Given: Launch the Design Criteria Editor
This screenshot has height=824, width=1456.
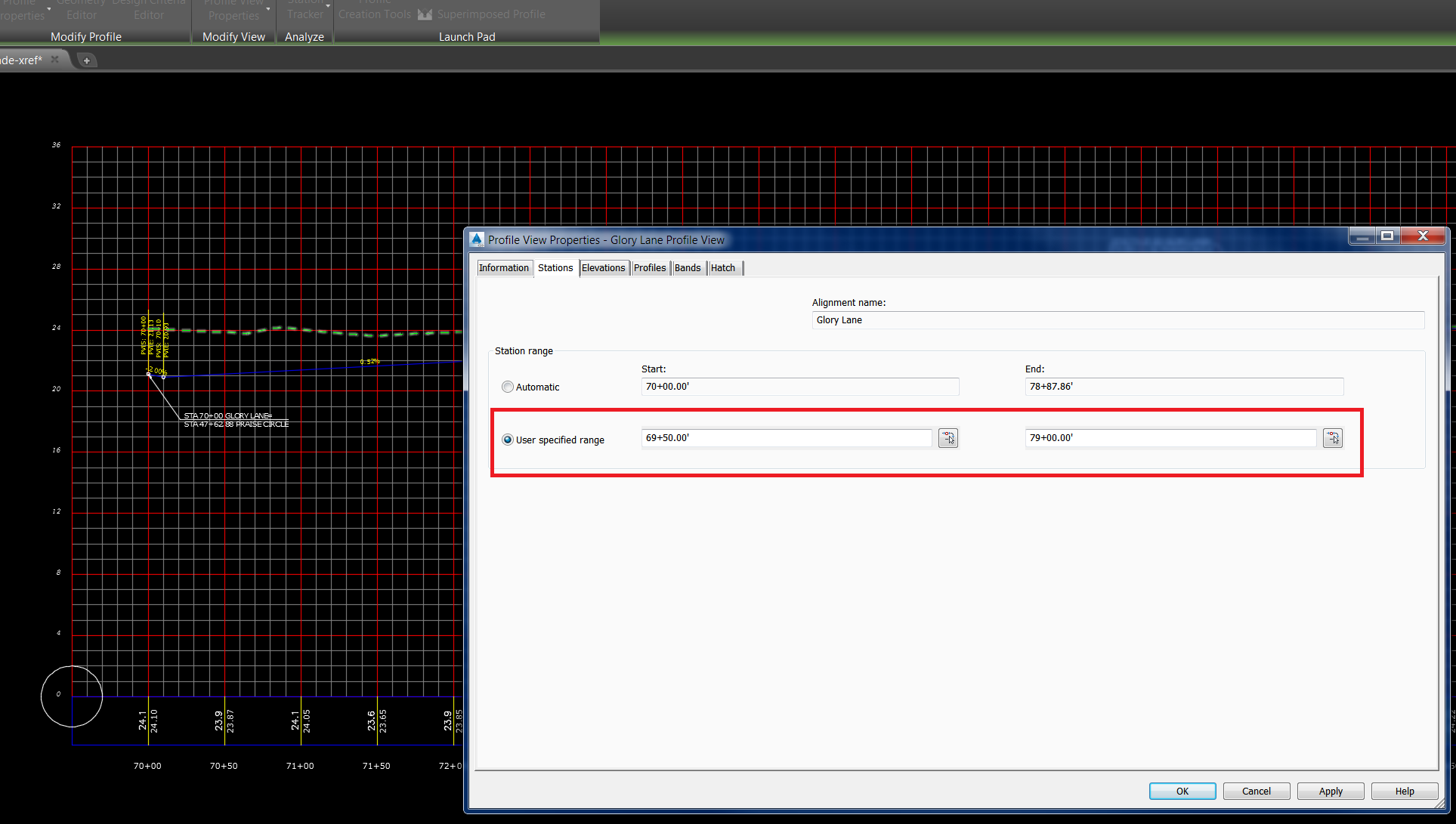Looking at the screenshot, I should point(149,9).
